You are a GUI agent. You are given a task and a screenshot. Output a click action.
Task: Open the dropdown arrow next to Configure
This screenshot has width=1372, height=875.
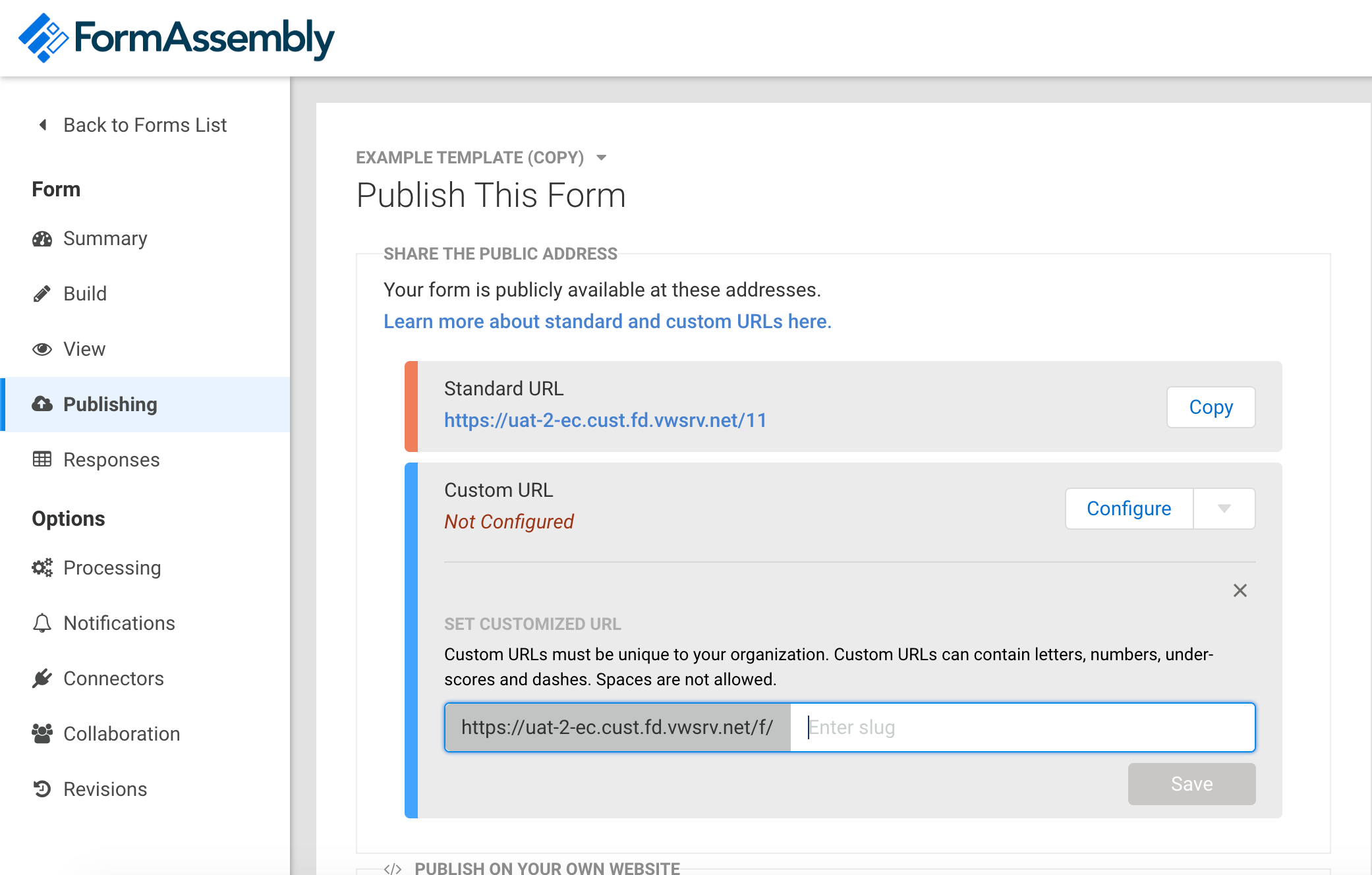pyautogui.click(x=1224, y=509)
